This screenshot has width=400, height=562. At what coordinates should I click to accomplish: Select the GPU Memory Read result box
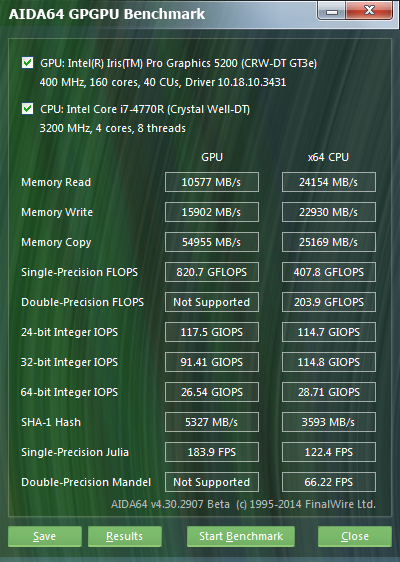click(212, 182)
